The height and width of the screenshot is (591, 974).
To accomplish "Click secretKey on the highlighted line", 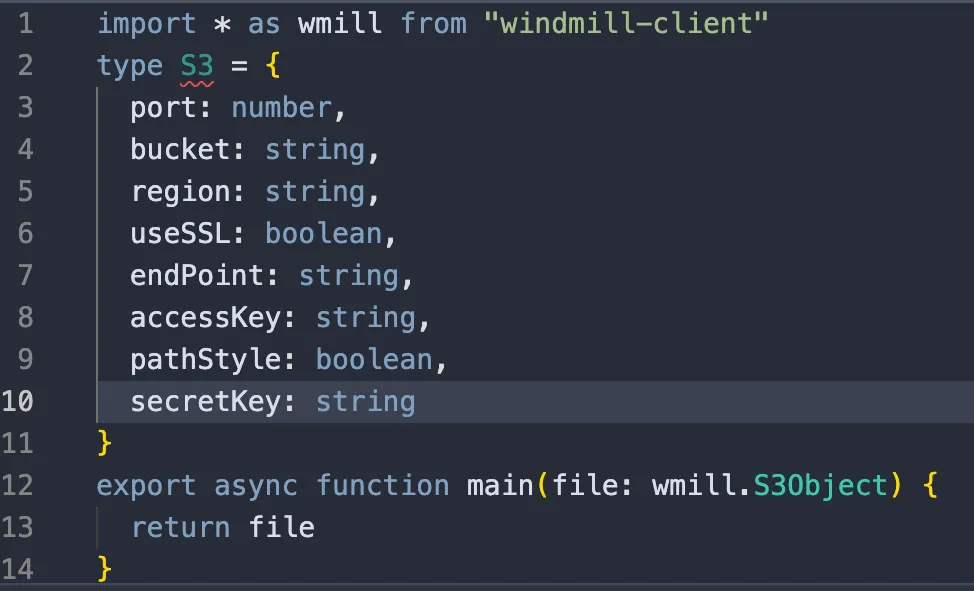I will 204,401.
